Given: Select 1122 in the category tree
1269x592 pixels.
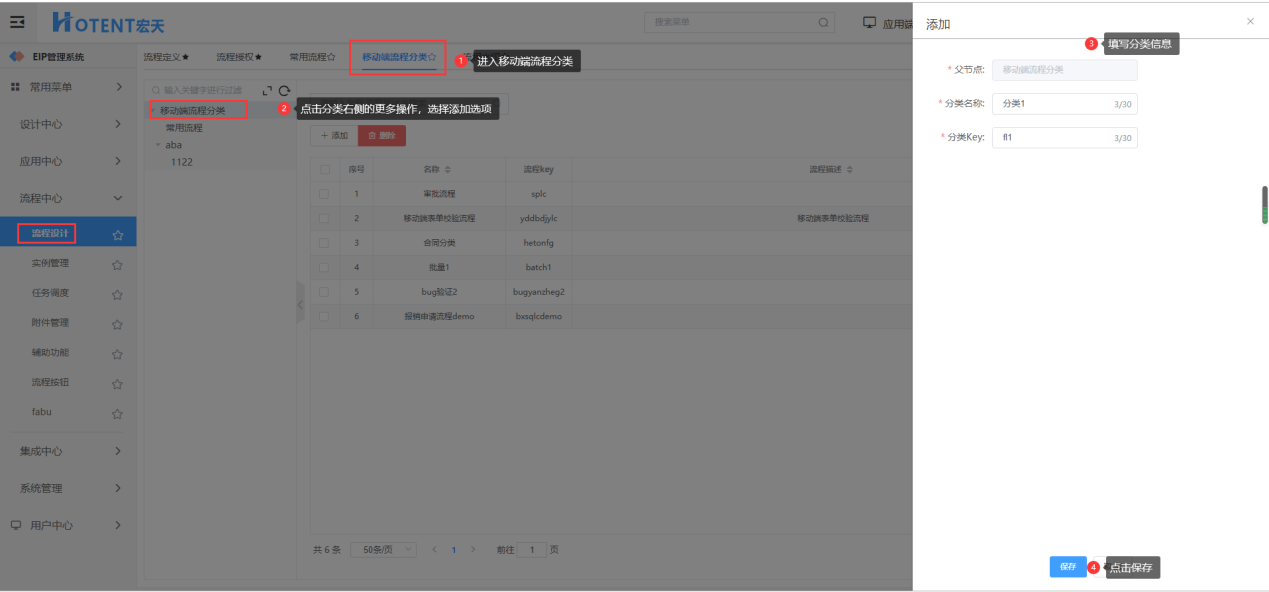Looking at the screenshot, I should (x=182, y=162).
